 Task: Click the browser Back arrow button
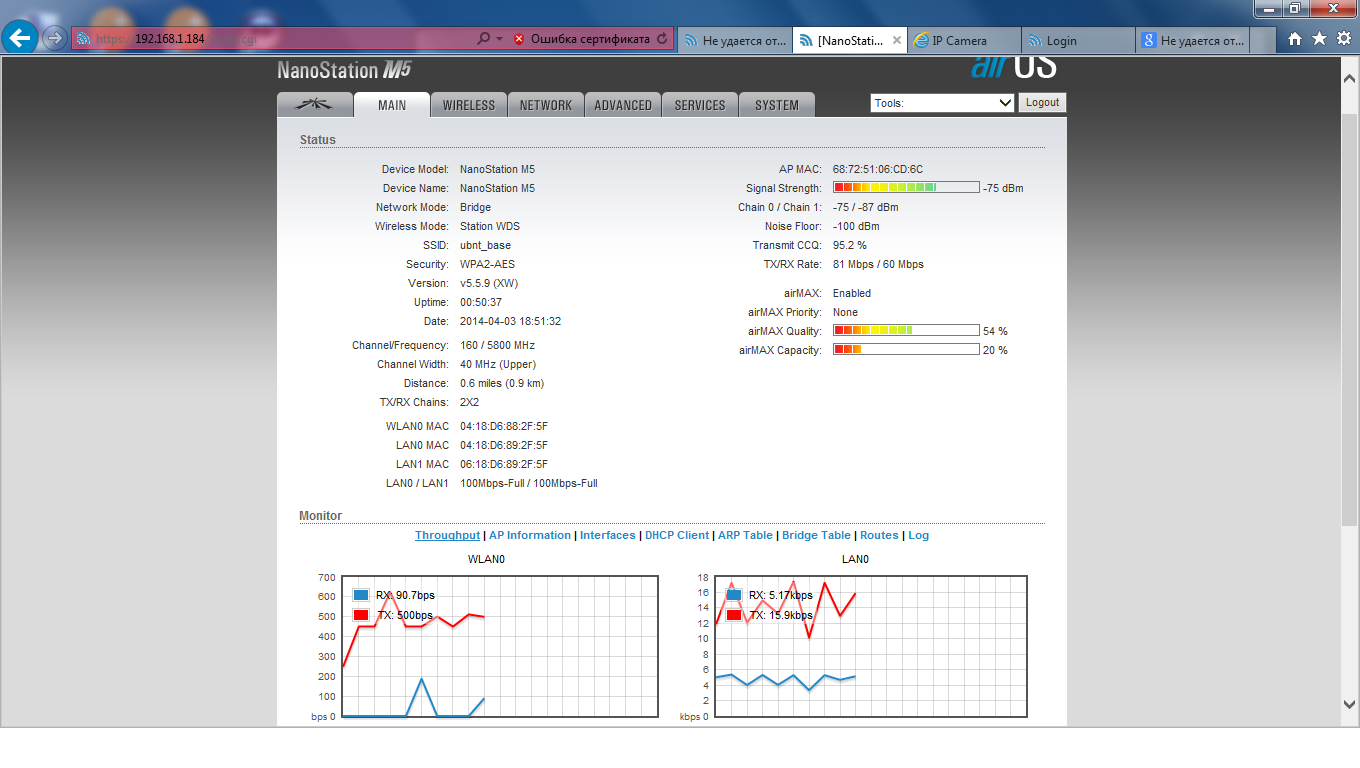20,39
